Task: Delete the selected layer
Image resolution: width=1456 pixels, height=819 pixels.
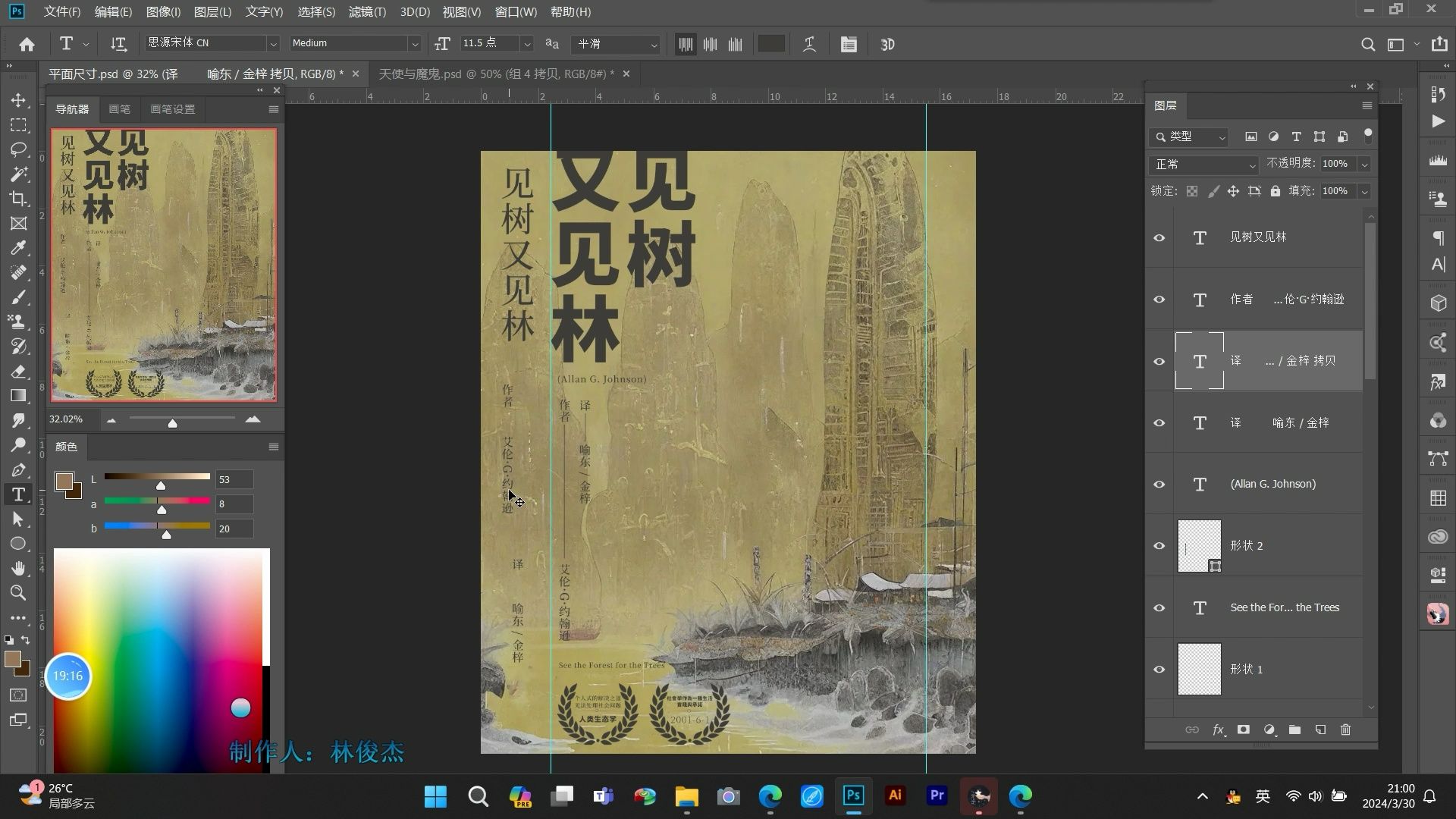Action: pyautogui.click(x=1345, y=730)
